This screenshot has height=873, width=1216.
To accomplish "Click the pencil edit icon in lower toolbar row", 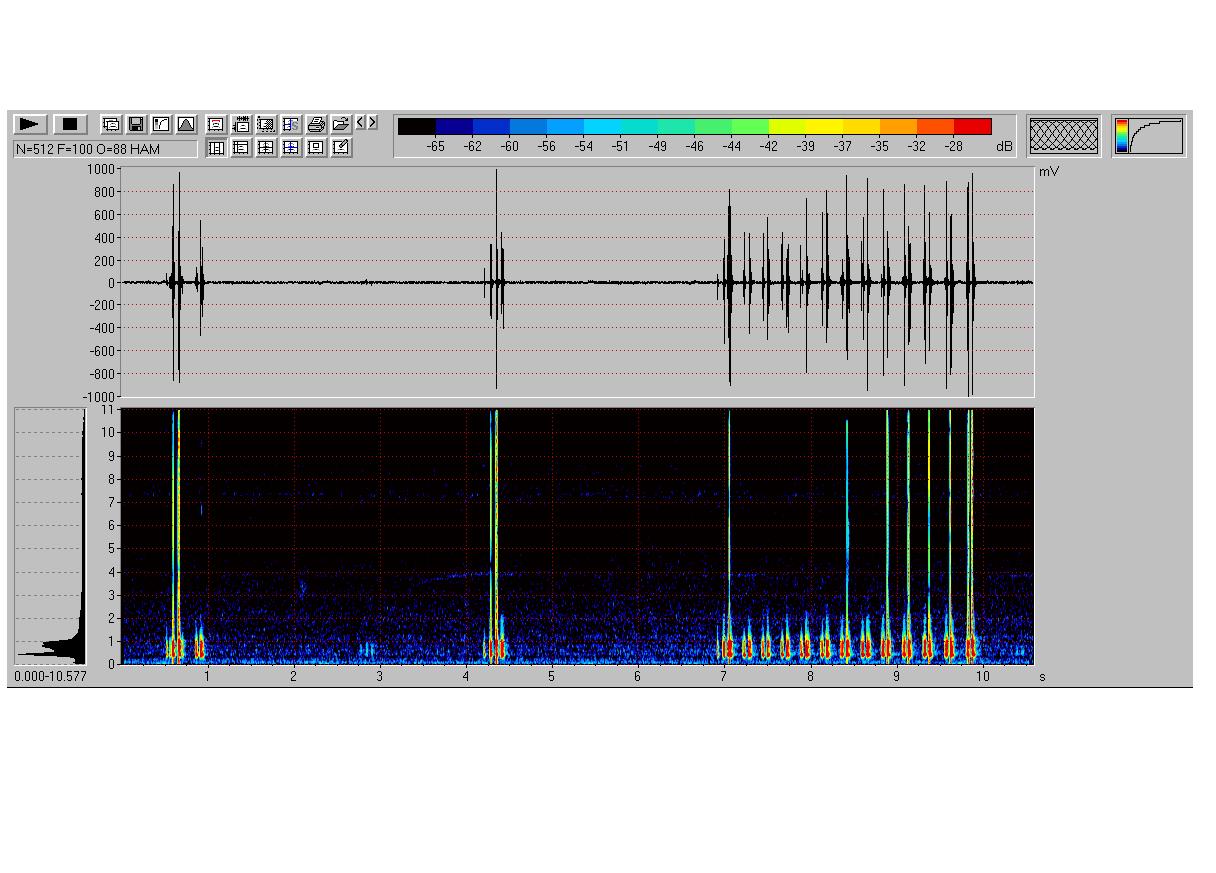I will tap(341, 148).
